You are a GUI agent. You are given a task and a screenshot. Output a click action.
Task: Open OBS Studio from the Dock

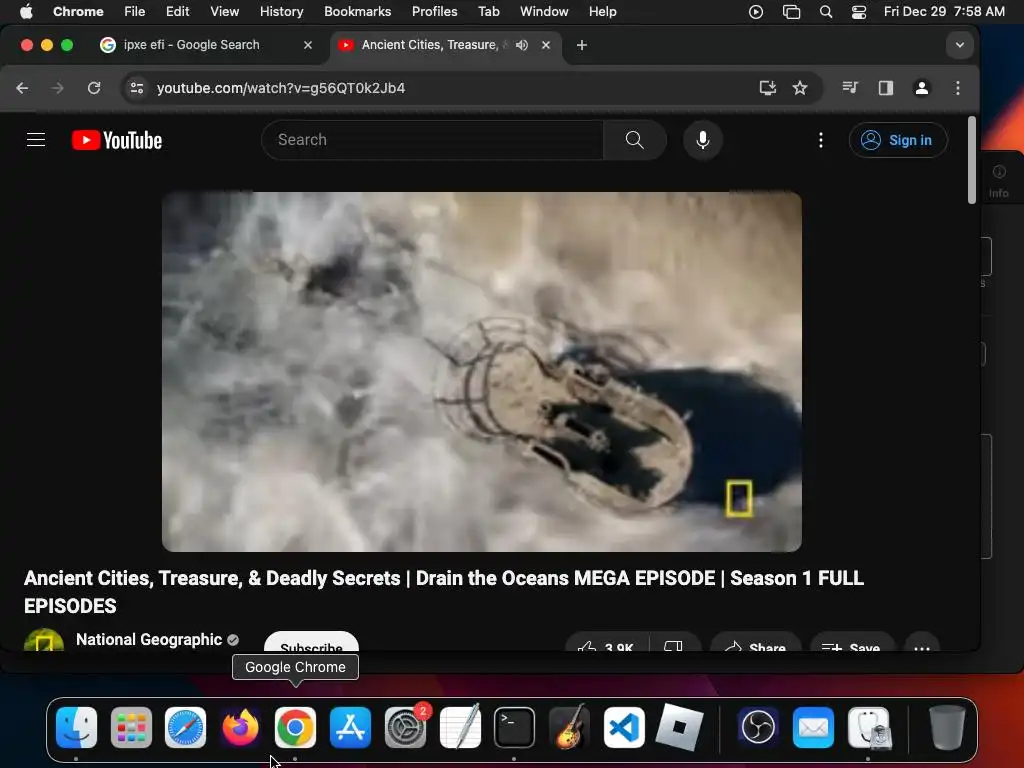pos(758,727)
